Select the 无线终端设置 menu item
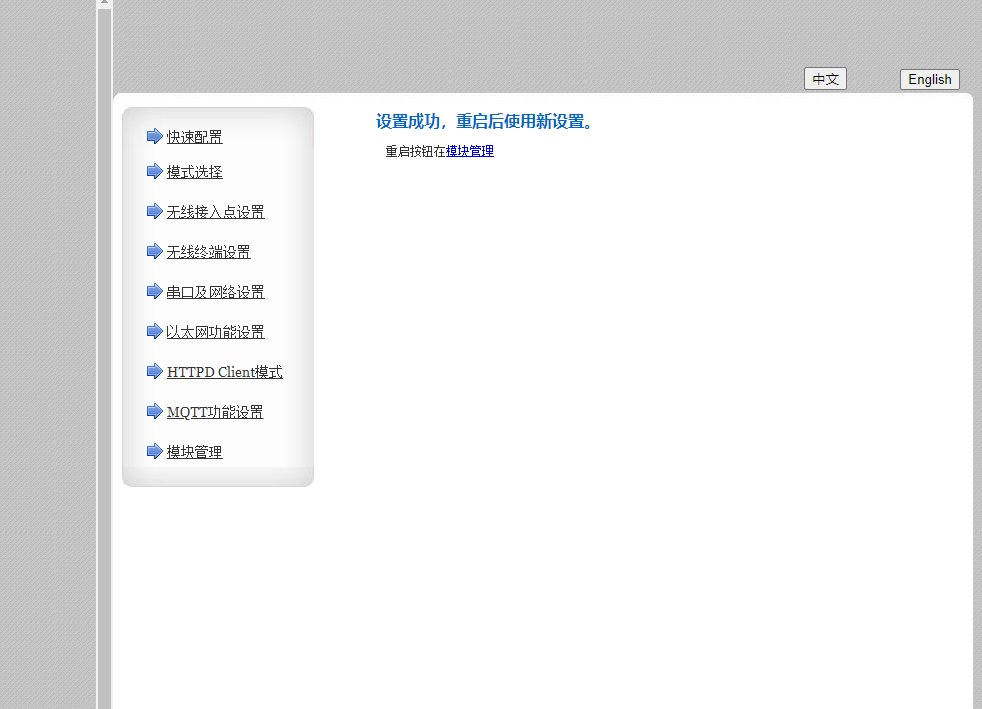 click(209, 252)
